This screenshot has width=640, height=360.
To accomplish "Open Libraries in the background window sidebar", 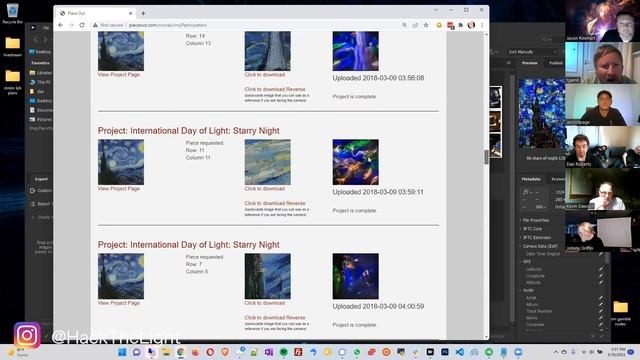I will pos(41,73).
